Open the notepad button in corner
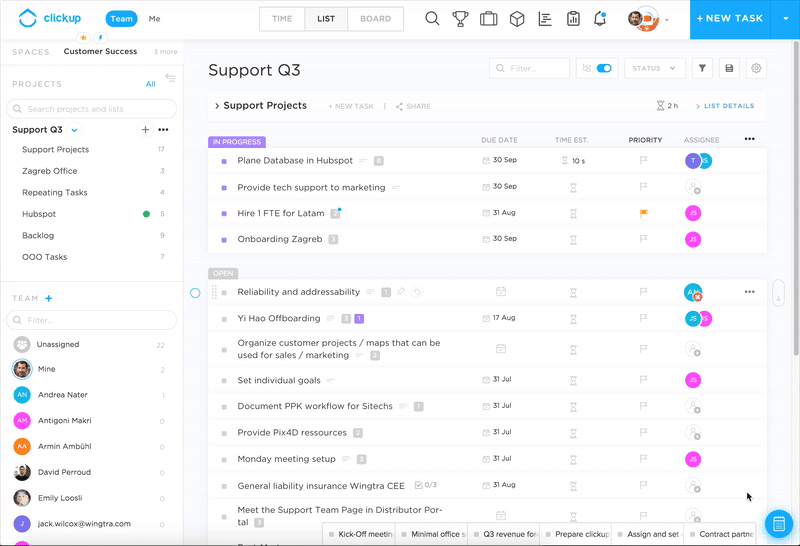 778,524
